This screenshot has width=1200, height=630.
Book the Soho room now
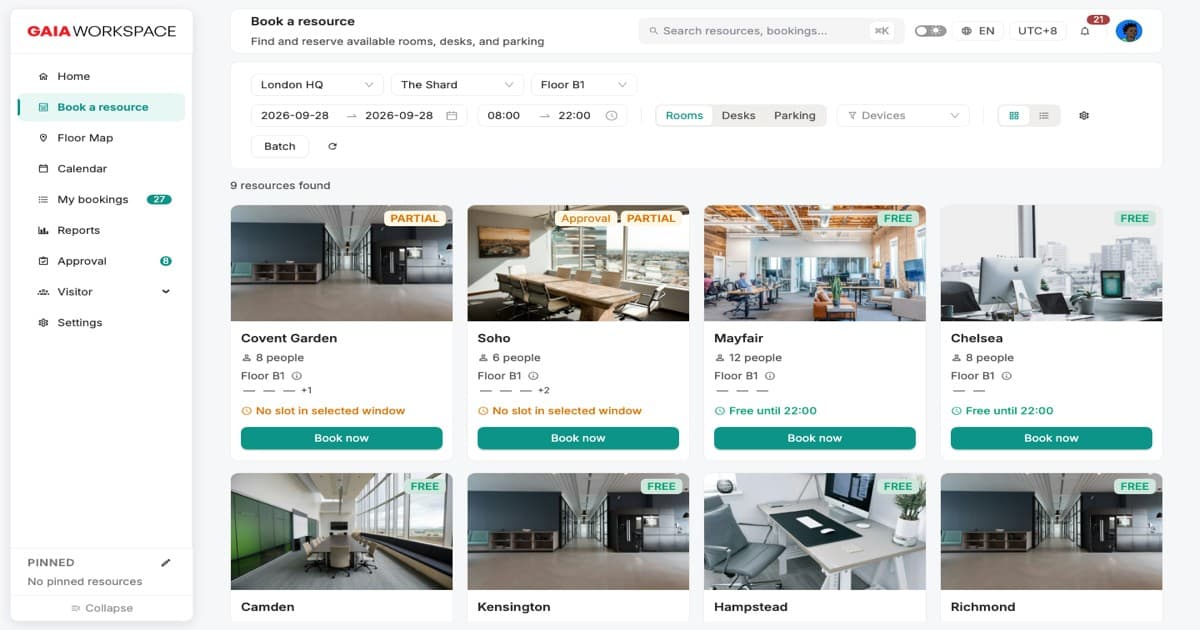578,438
